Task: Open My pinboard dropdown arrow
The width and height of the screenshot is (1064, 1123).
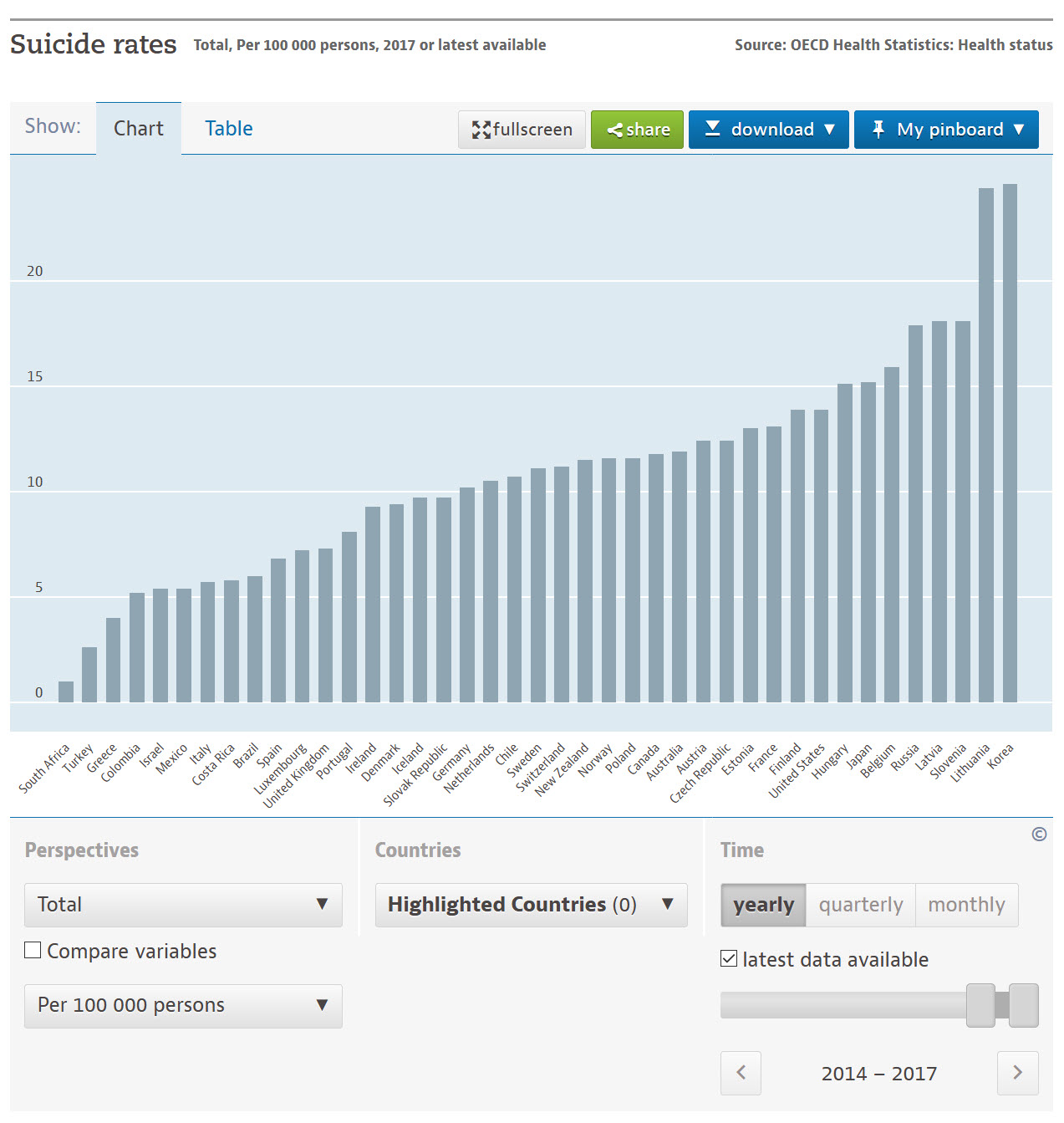Action: pyautogui.click(x=1019, y=129)
